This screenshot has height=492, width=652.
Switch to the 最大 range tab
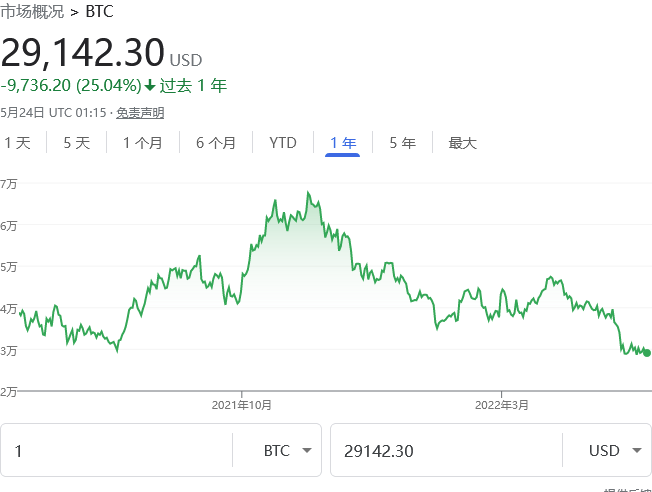[x=463, y=143]
